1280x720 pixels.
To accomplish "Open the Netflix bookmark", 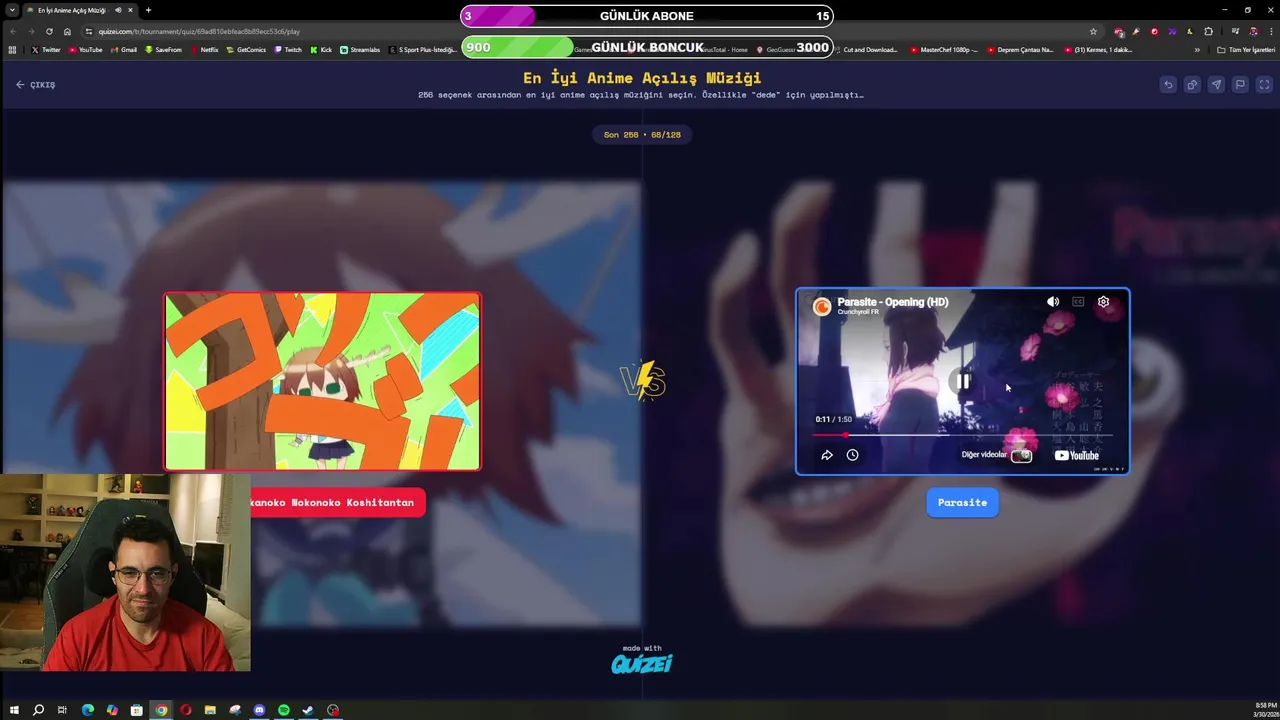I will coord(204,49).
